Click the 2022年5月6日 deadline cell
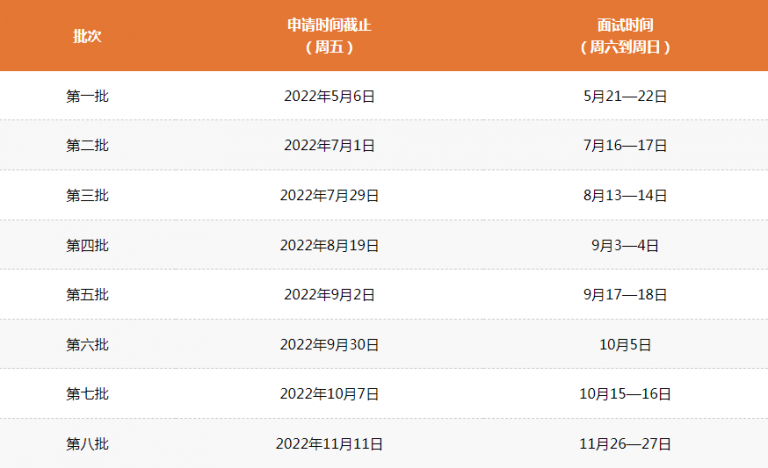Viewport: 768px width, 468px height. point(329,96)
